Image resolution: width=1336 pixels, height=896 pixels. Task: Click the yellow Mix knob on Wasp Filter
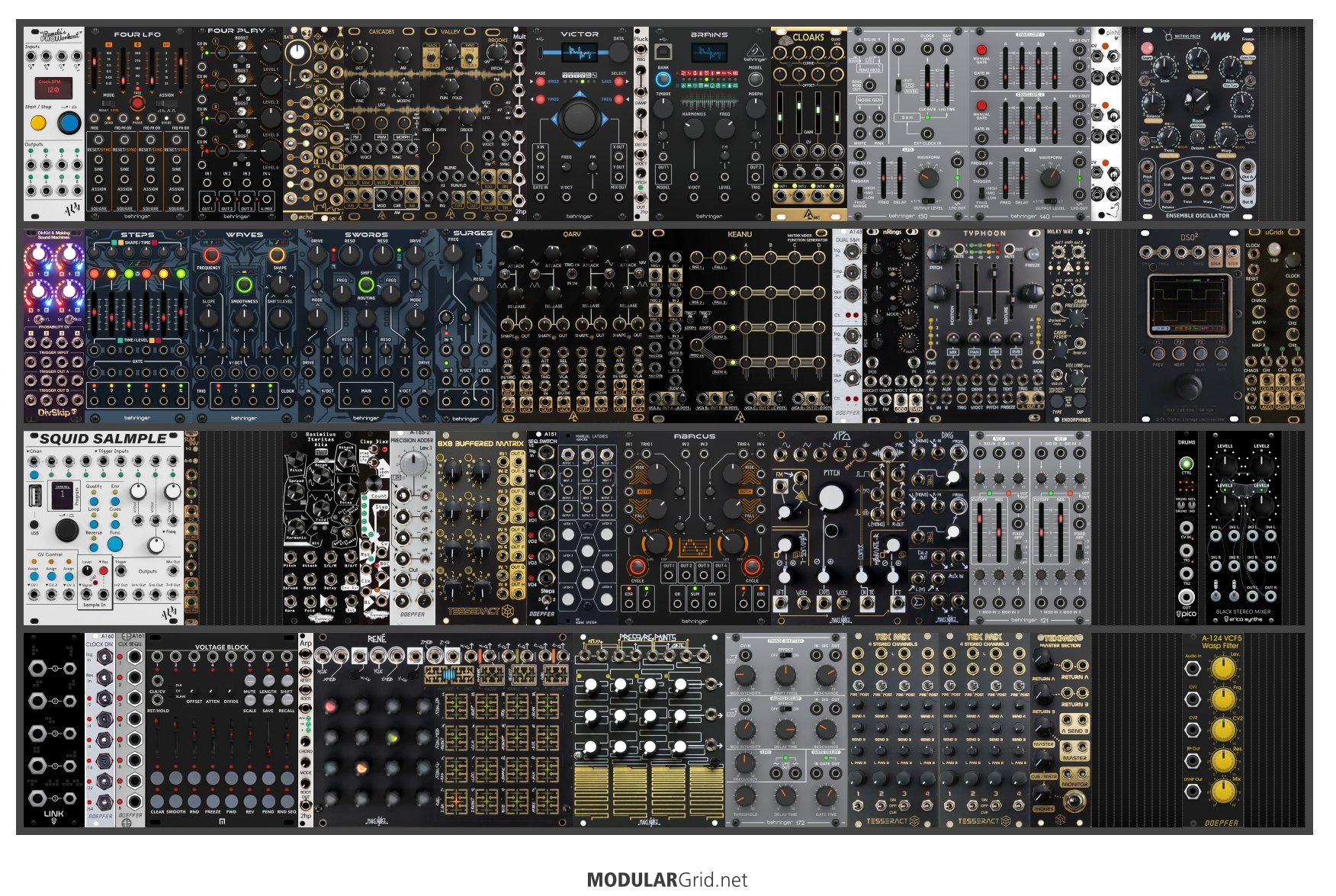point(1223,792)
